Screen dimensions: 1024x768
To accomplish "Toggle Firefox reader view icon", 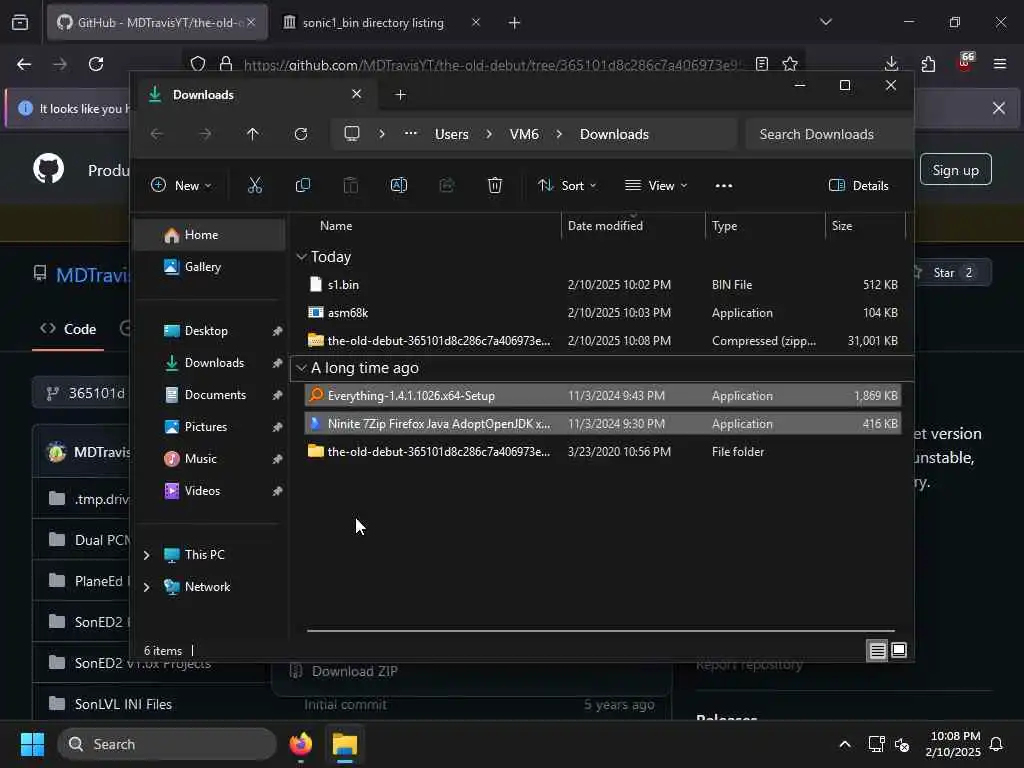I will pos(761,63).
